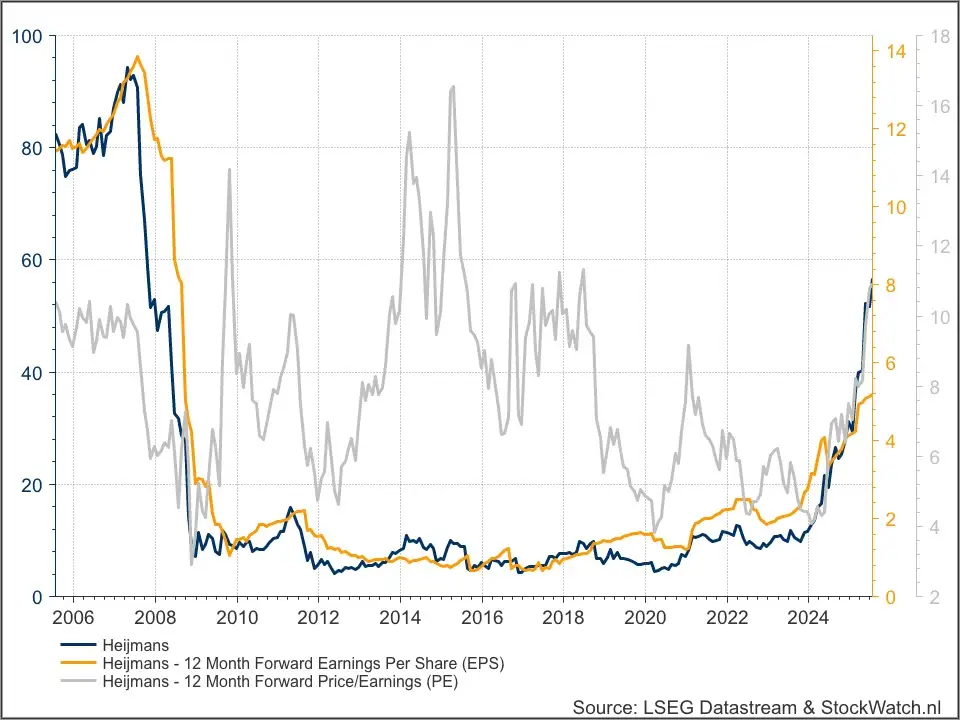Click the orange 14 label on the EPS axis
Viewport: 960px width, 720px height.
[896, 51]
